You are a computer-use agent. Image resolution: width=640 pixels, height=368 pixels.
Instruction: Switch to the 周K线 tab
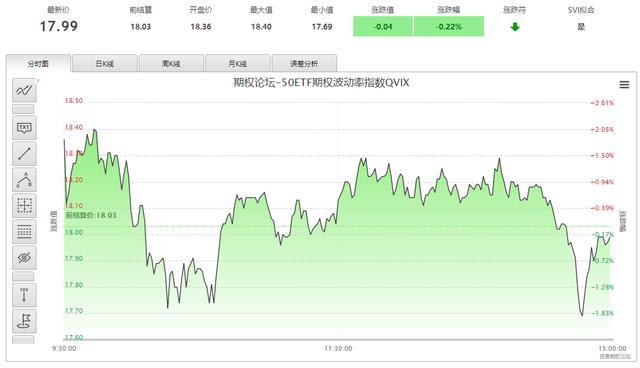171,63
